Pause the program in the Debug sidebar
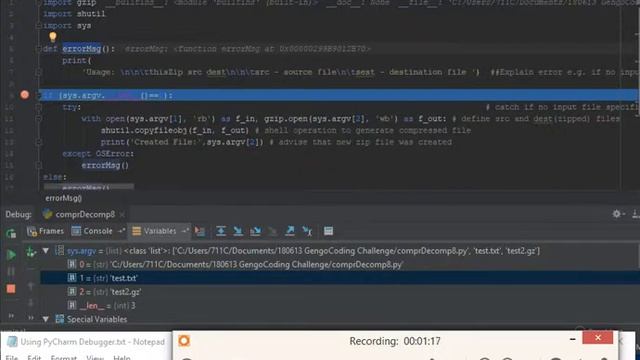This screenshot has width=640, height=360. (11, 271)
